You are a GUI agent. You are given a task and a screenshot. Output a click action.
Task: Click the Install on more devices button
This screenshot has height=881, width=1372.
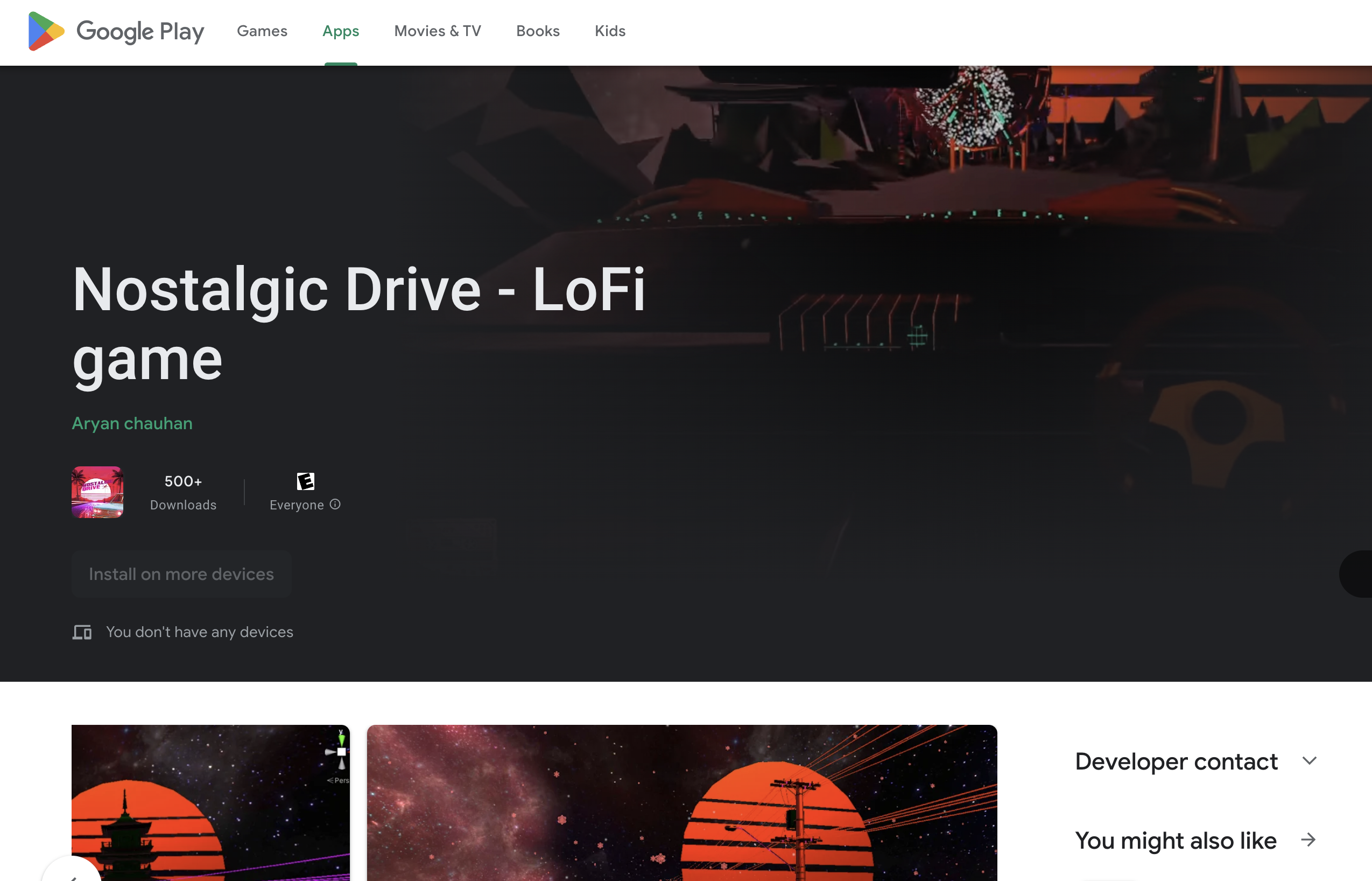click(x=181, y=573)
